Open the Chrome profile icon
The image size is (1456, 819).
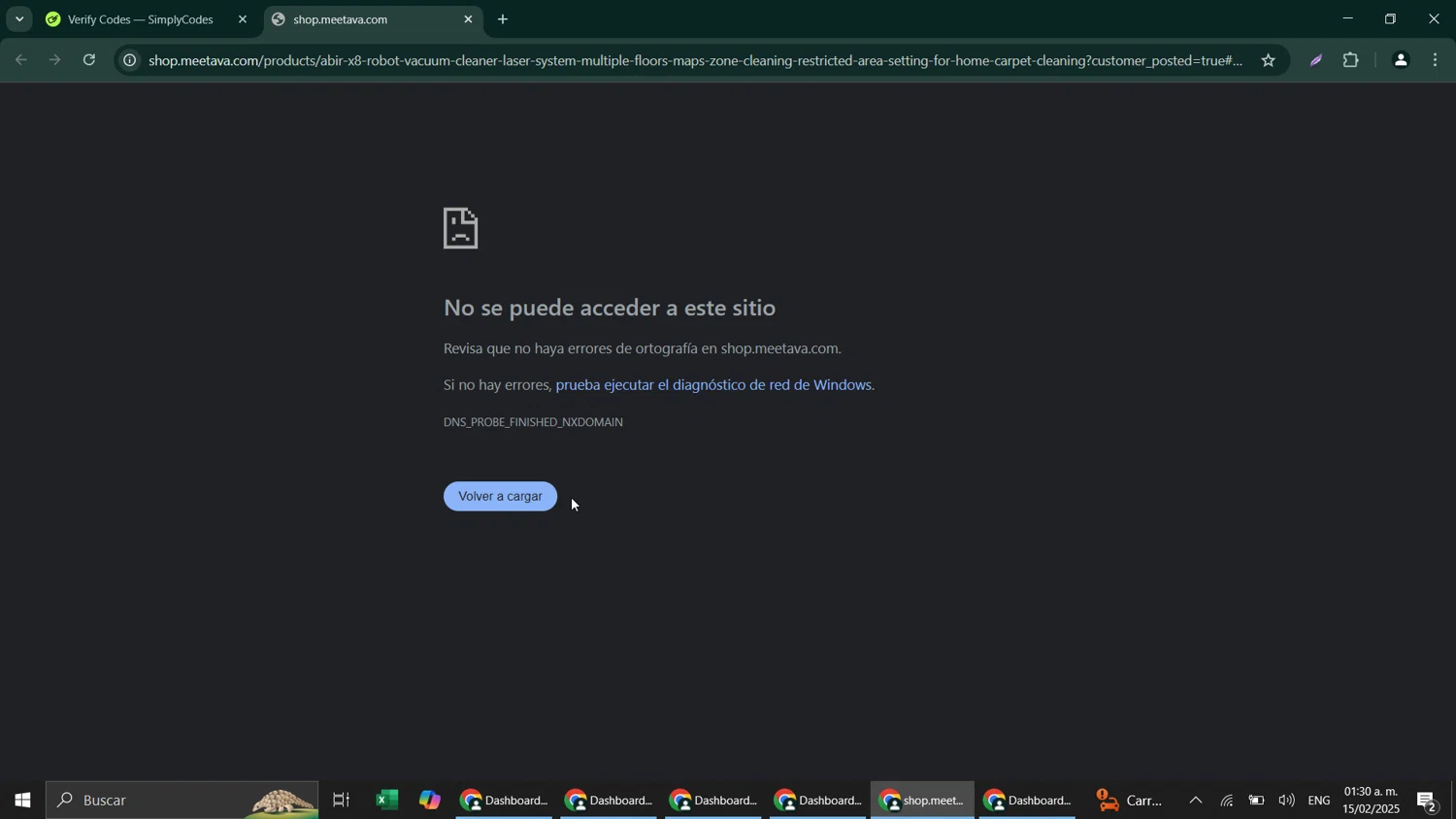coord(1401,60)
